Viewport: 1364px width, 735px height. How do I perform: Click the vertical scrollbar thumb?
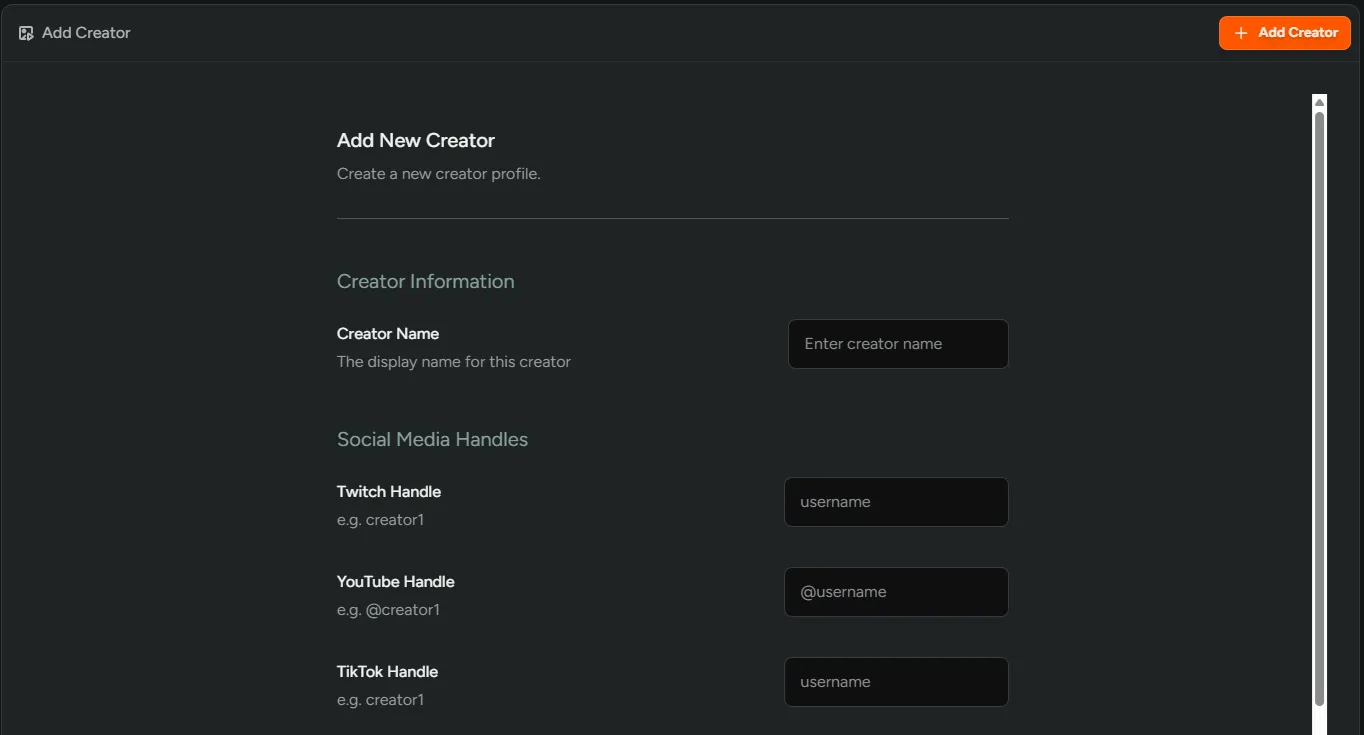[x=1319, y=410]
